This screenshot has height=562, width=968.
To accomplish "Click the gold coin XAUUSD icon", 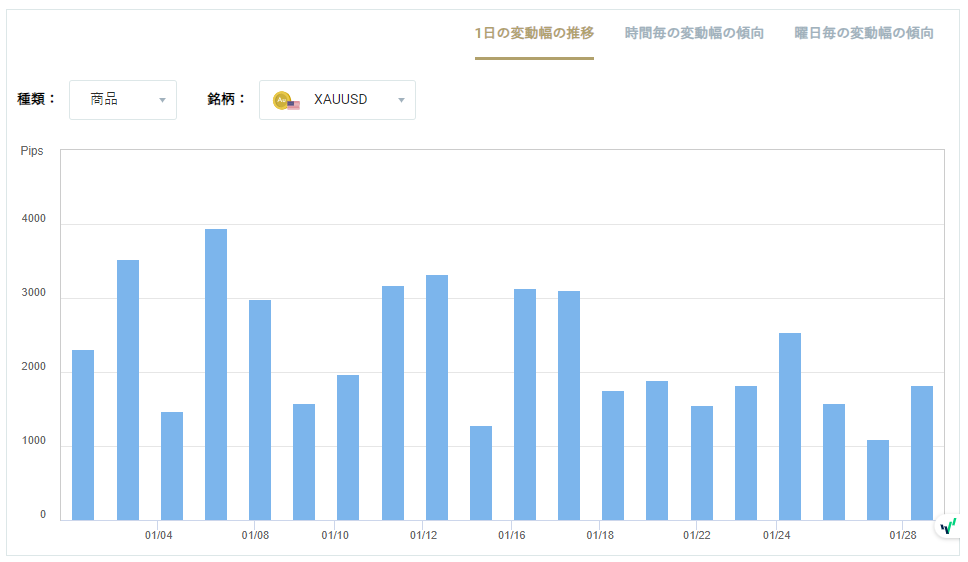I will pos(286,101).
